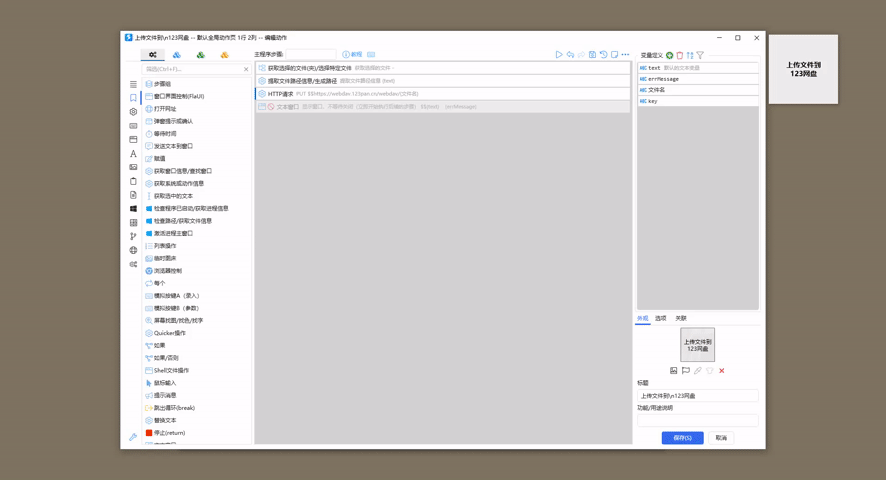Click the run/debug play icon
886x480 pixels.
click(x=559, y=55)
